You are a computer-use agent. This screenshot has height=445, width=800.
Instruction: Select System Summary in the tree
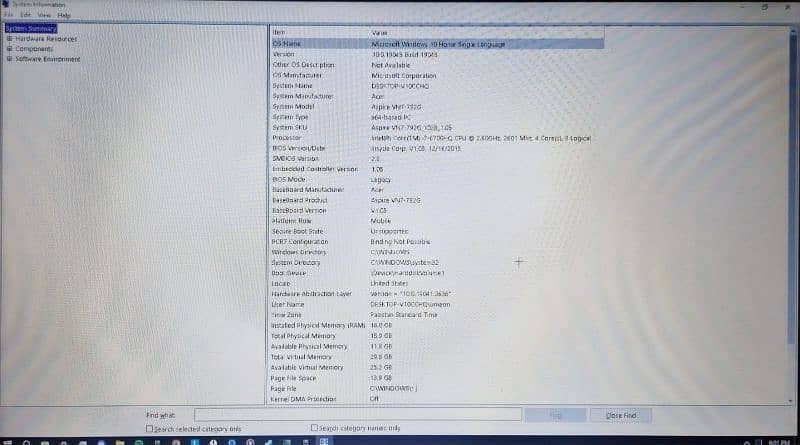coord(30,29)
